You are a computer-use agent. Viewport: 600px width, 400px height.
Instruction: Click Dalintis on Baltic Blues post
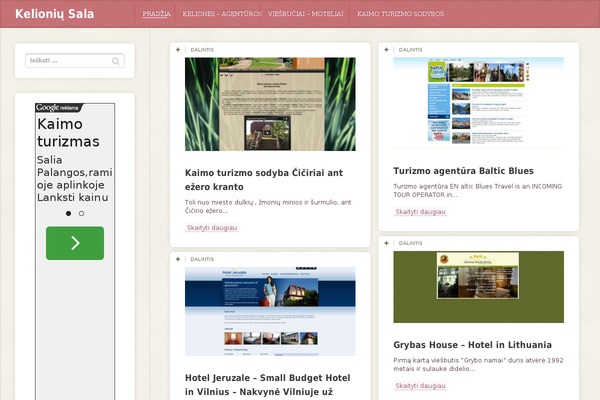410,50
